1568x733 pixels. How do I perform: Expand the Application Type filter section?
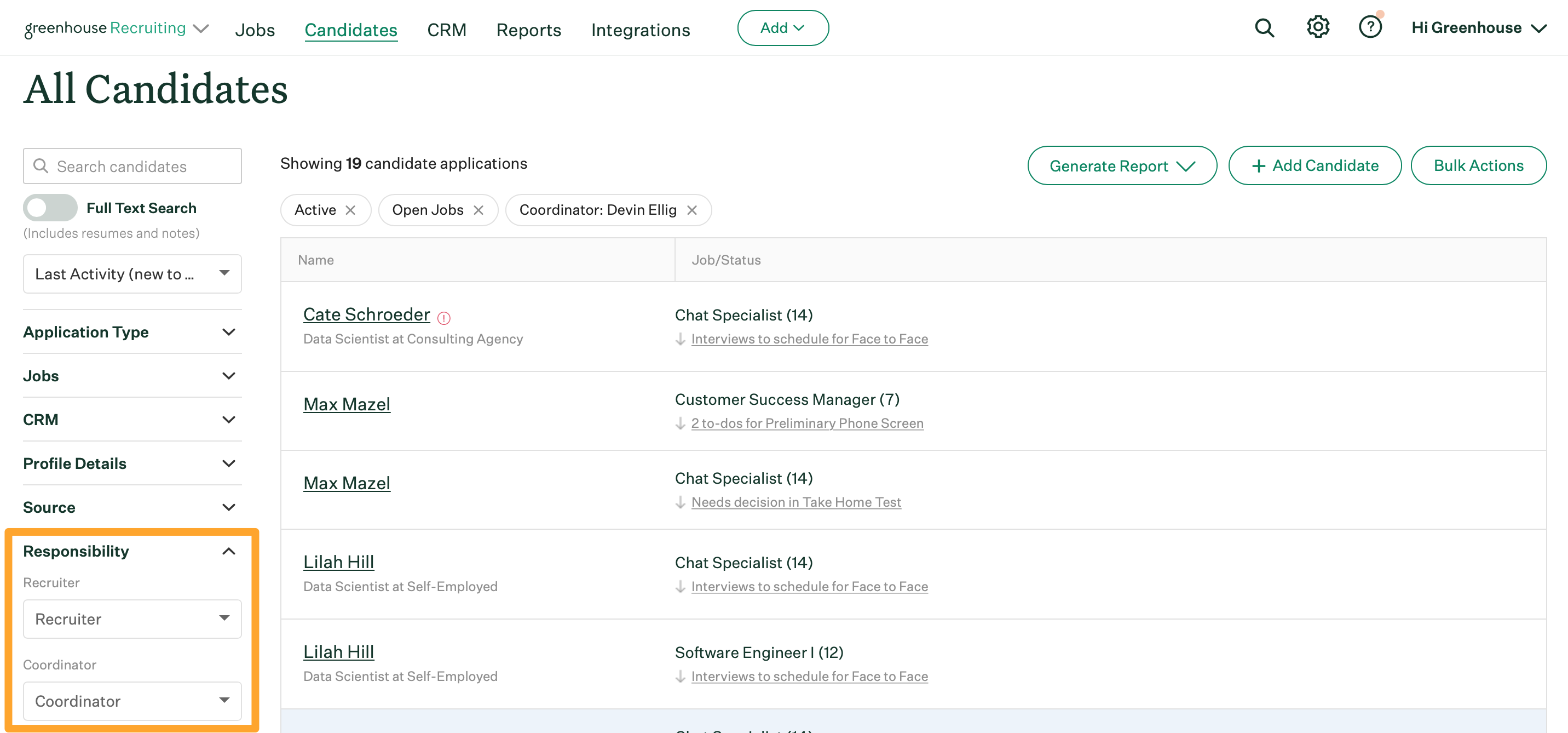(132, 332)
